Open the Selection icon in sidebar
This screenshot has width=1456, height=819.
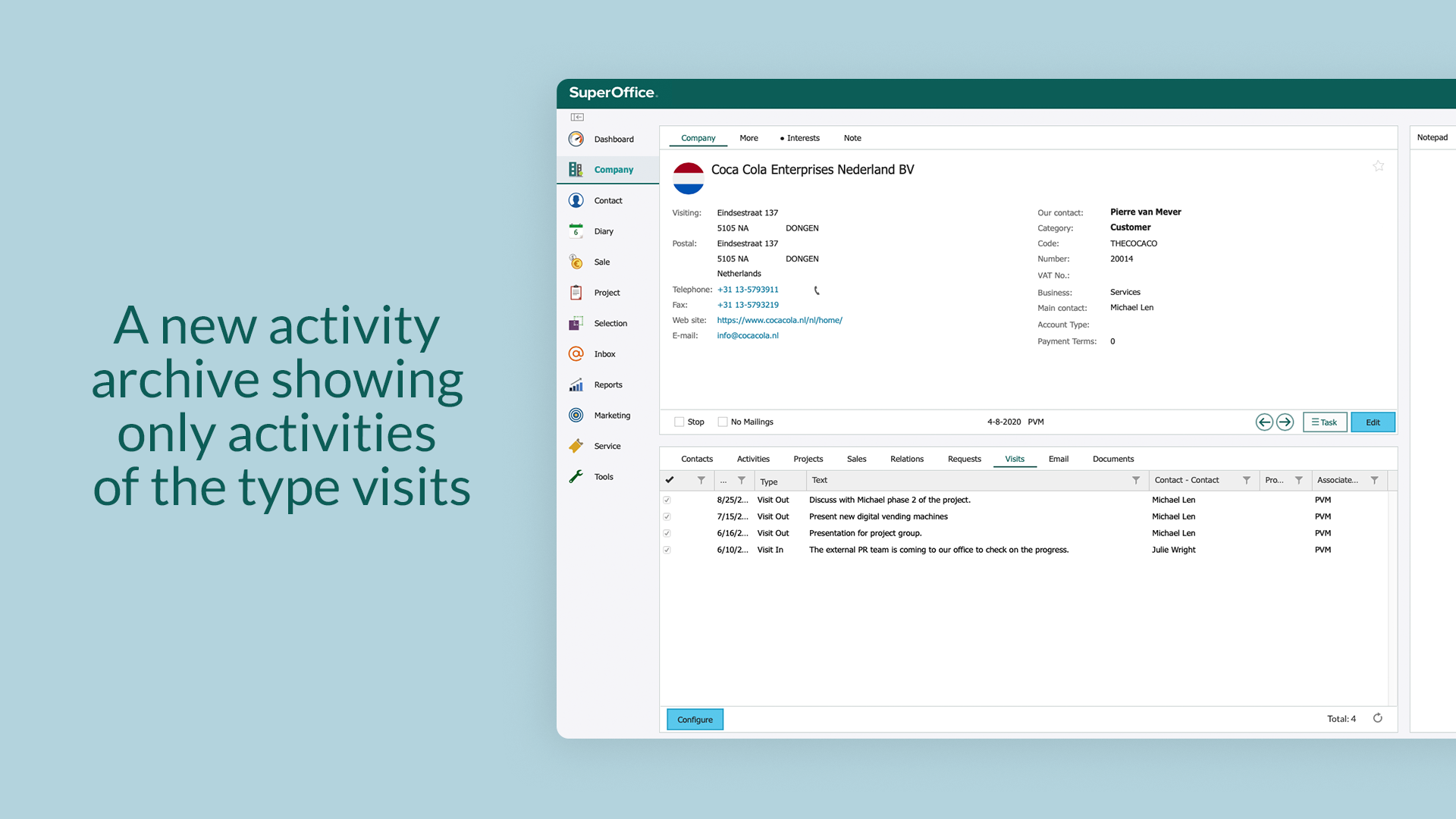click(x=576, y=323)
